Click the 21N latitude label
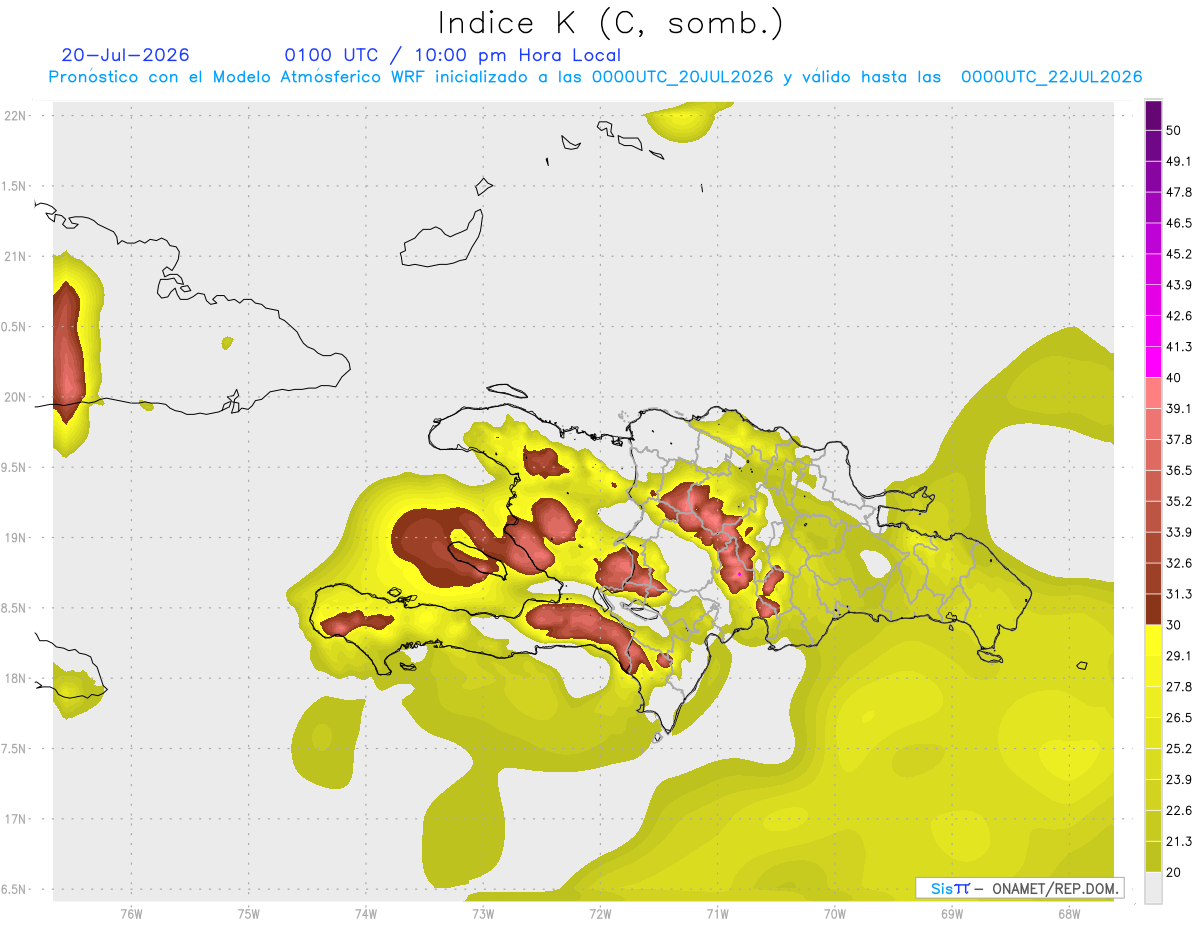1200x927 pixels. [x=16, y=256]
